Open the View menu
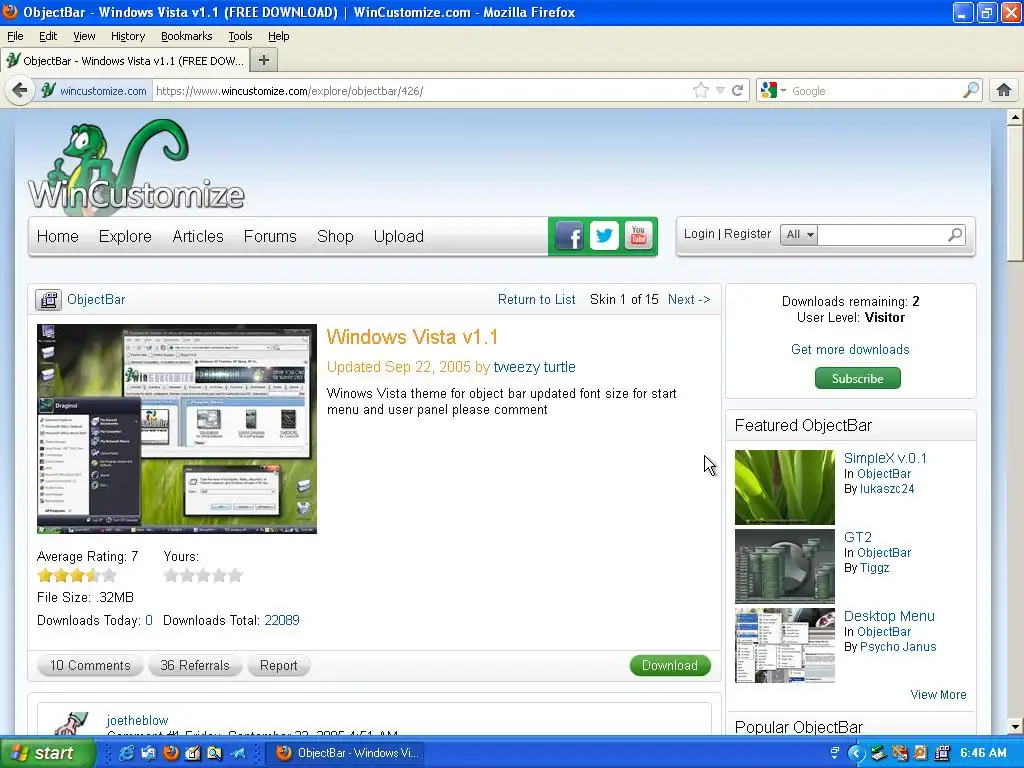This screenshot has height=768, width=1024. point(84,36)
